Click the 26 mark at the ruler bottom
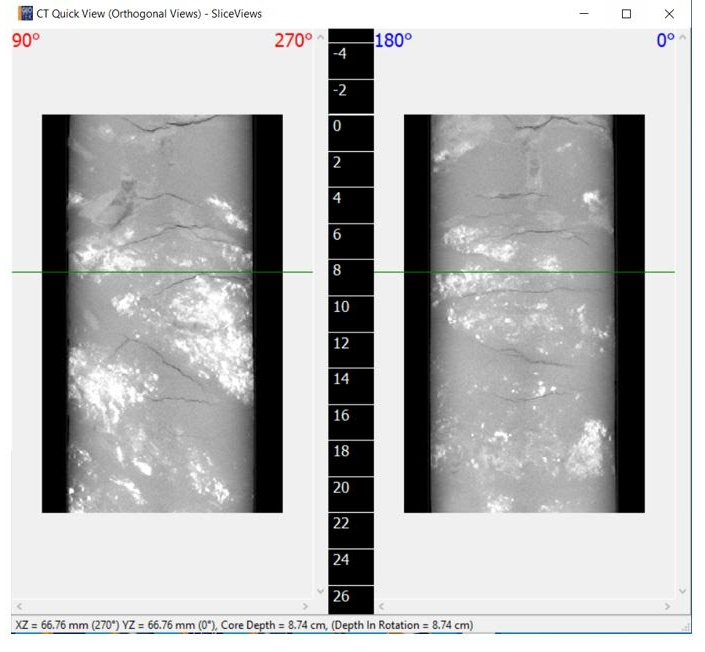This screenshot has width=705, height=652. (x=341, y=596)
